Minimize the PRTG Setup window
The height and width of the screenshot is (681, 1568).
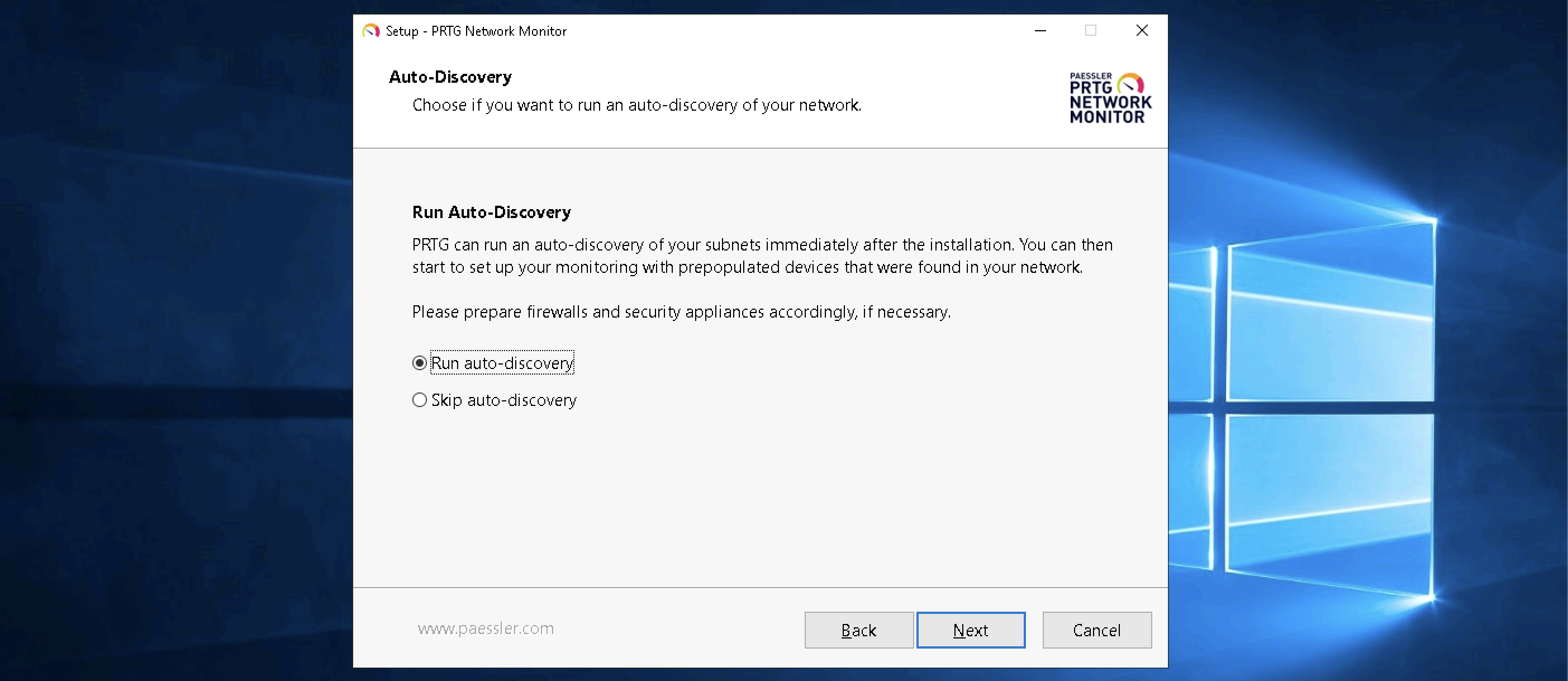[x=1040, y=30]
